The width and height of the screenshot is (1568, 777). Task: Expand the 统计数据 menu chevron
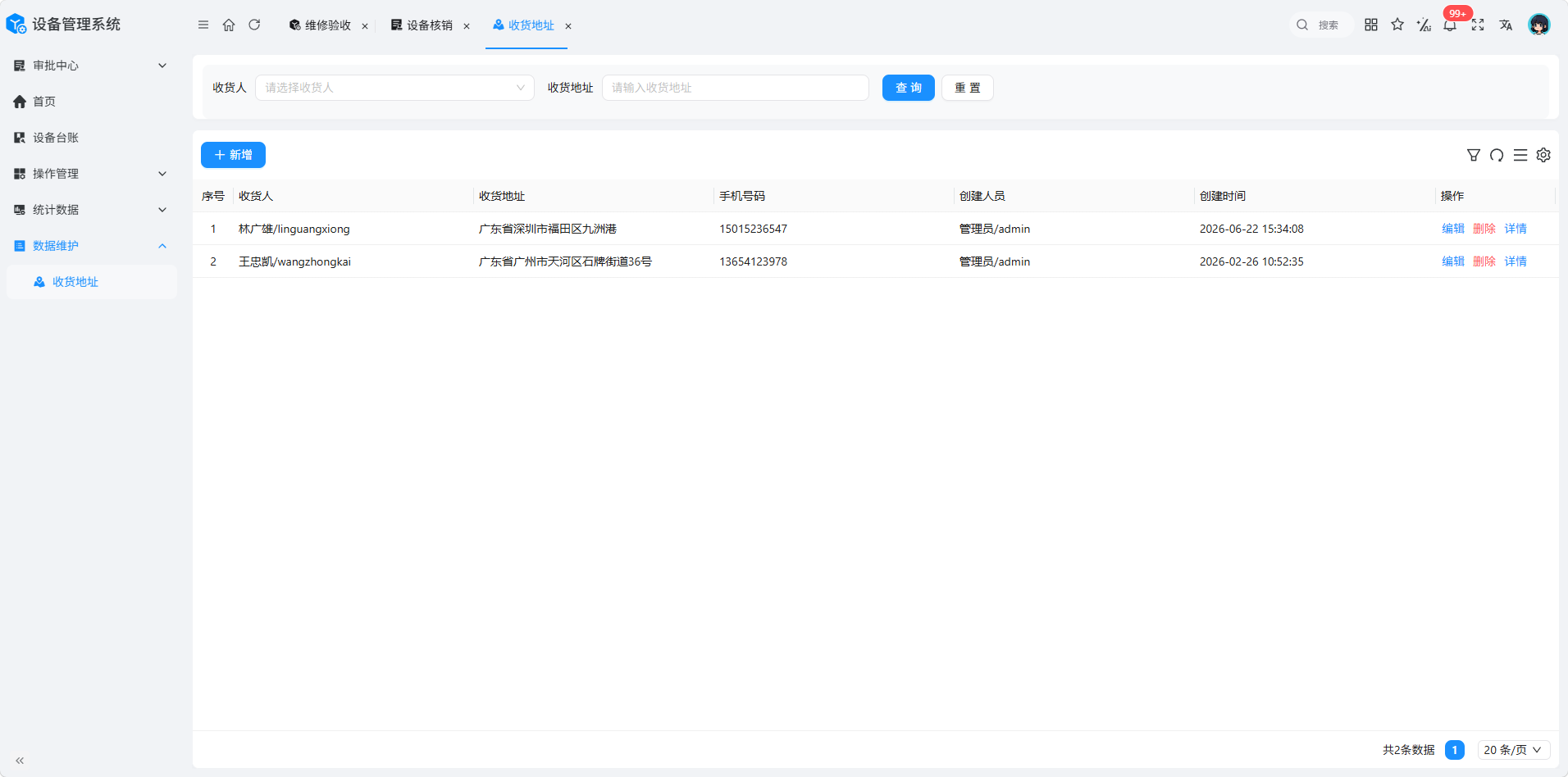pyautogui.click(x=162, y=210)
